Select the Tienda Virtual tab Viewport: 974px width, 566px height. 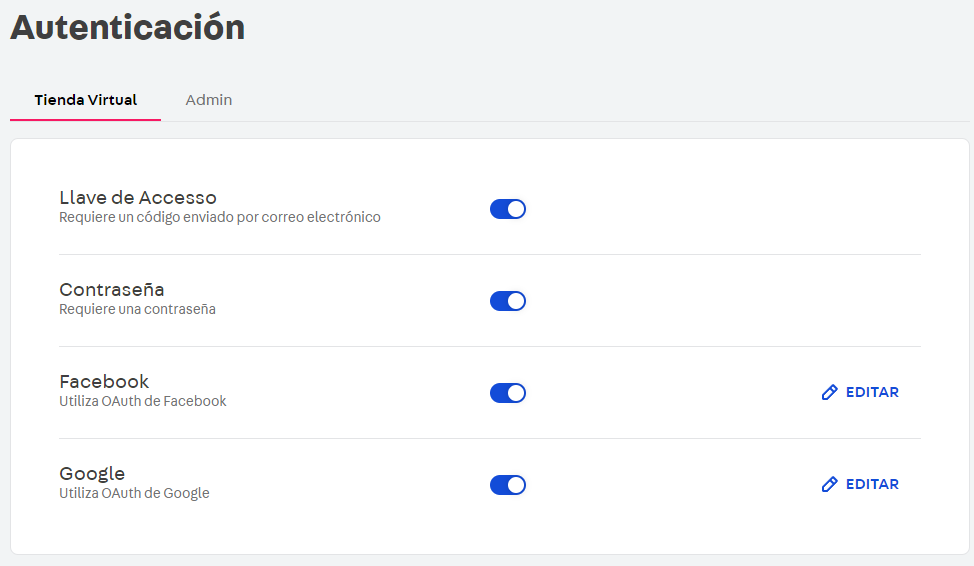point(85,100)
